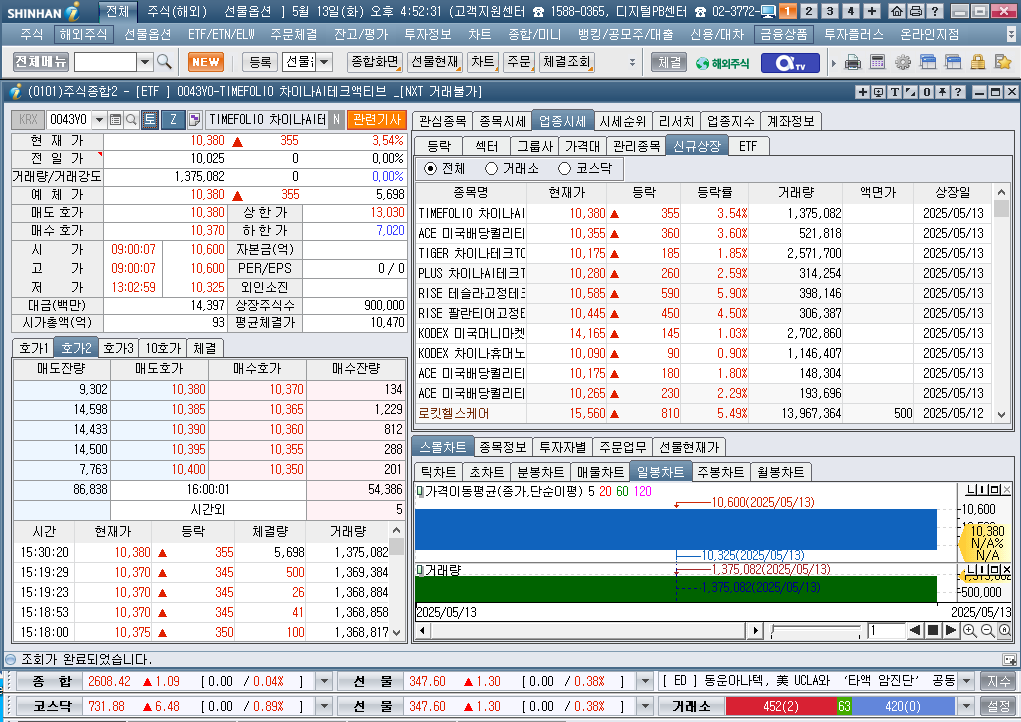Select the 전체 radio button
This screenshot has width=1021, height=722.
pyautogui.click(x=430, y=169)
